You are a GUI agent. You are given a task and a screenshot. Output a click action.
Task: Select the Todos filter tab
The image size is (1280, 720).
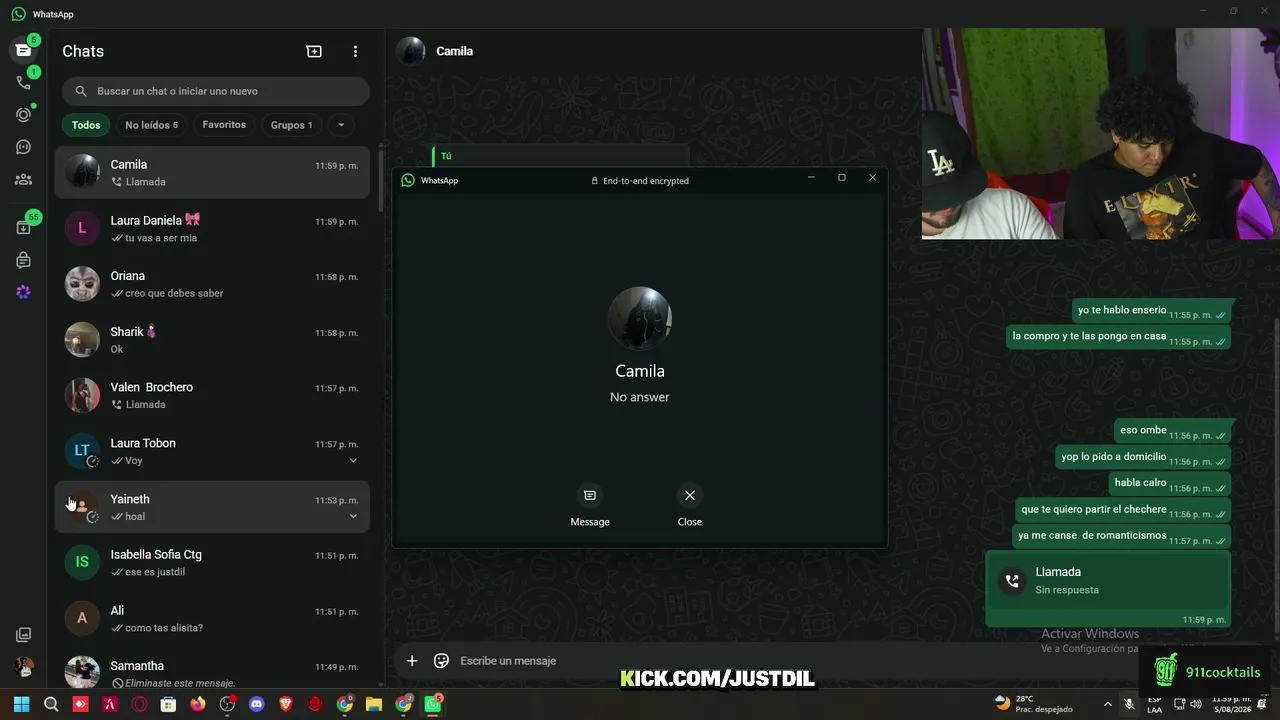[x=86, y=125]
